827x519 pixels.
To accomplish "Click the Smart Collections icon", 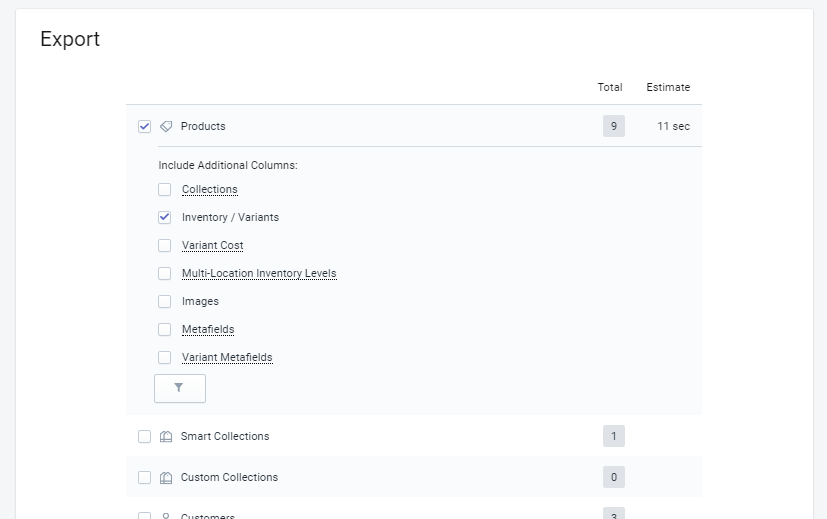I will click(166, 437).
